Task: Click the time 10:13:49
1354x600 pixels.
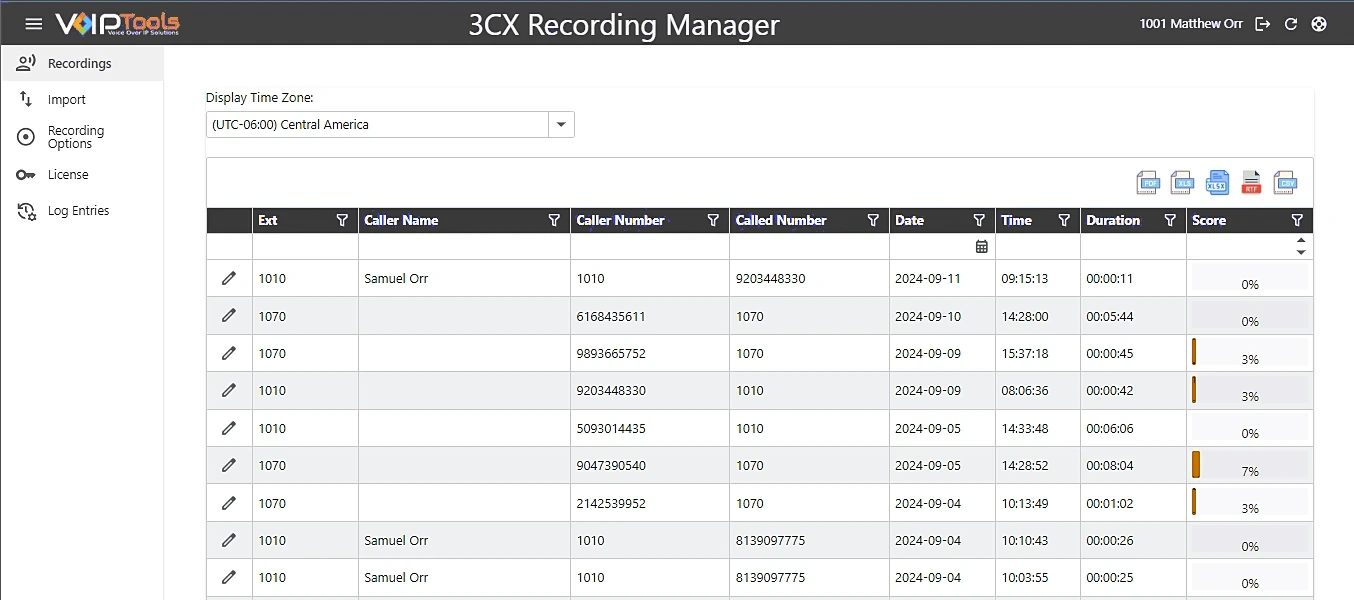Action: click(x=1025, y=503)
